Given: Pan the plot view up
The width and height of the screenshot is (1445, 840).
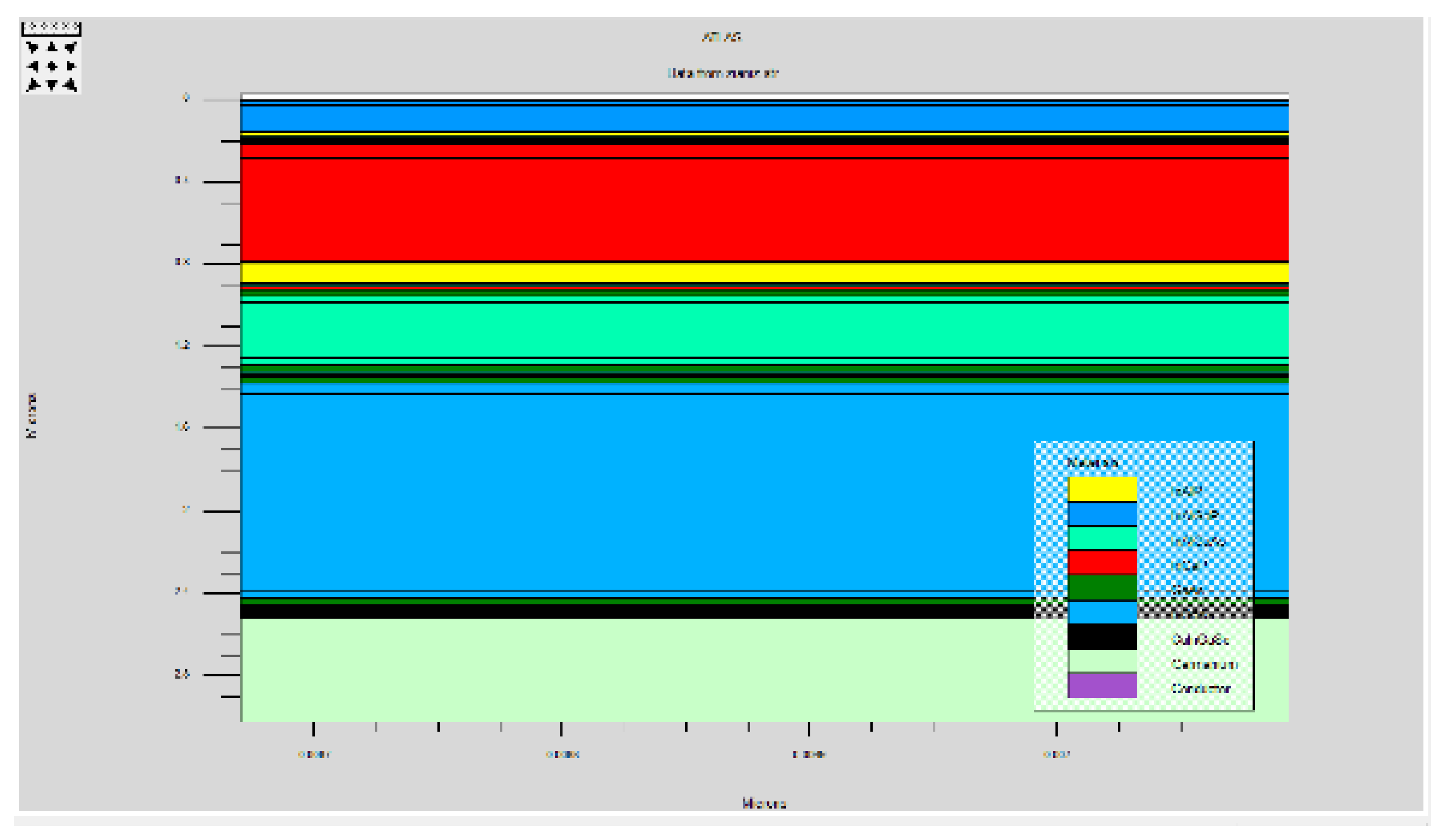Looking at the screenshot, I should point(51,48).
